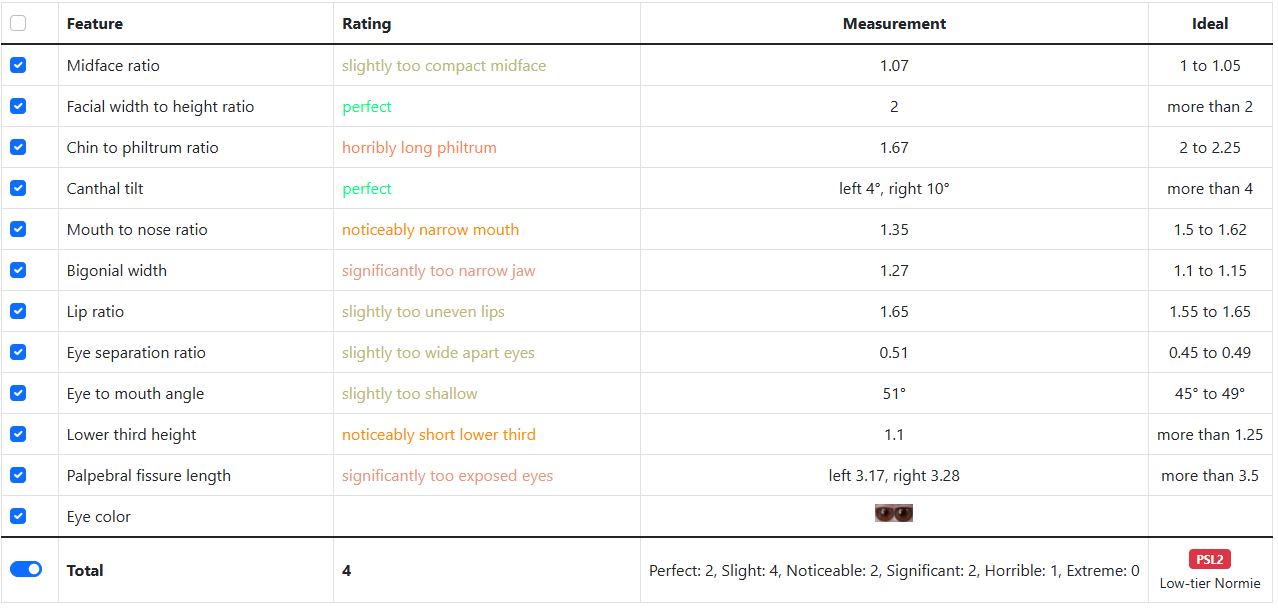Switch off the Total toggle

26,569
